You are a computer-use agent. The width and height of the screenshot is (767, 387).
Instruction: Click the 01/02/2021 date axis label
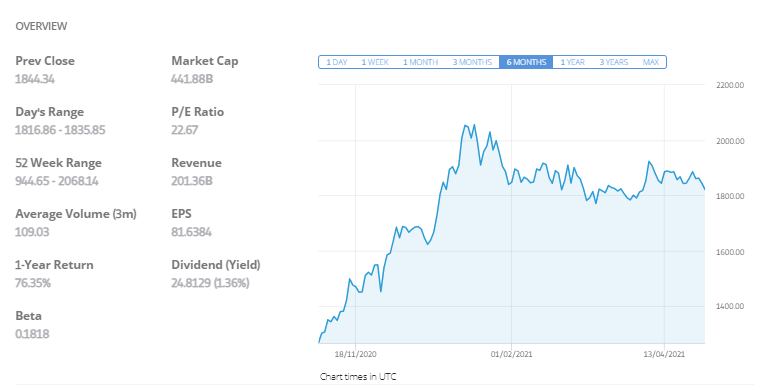[511, 354]
